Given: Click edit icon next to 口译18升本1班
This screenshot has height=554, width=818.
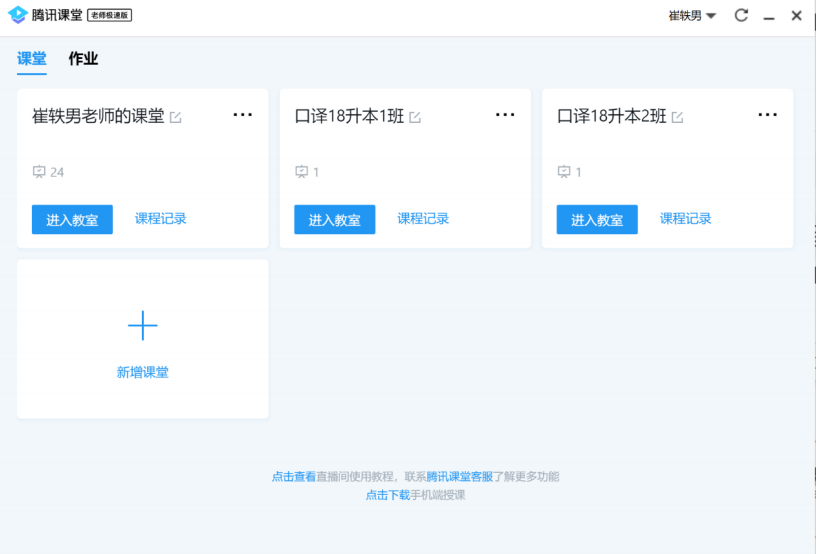Looking at the screenshot, I should (415, 117).
